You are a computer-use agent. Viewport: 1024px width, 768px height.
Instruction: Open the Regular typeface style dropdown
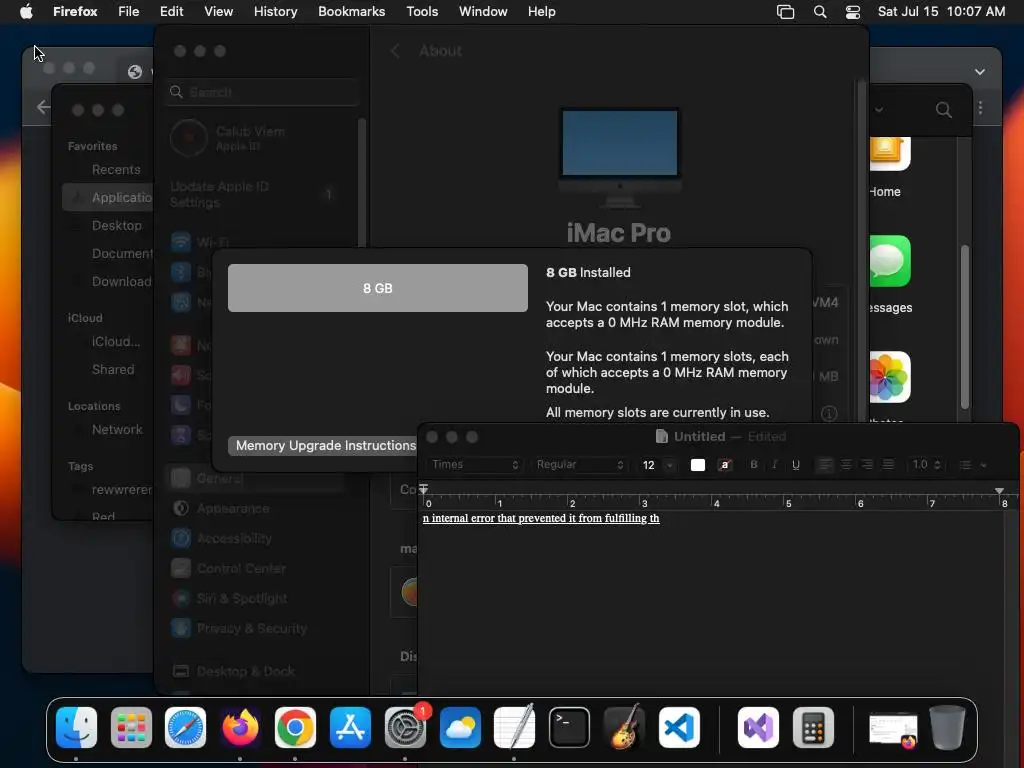tap(579, 464)
